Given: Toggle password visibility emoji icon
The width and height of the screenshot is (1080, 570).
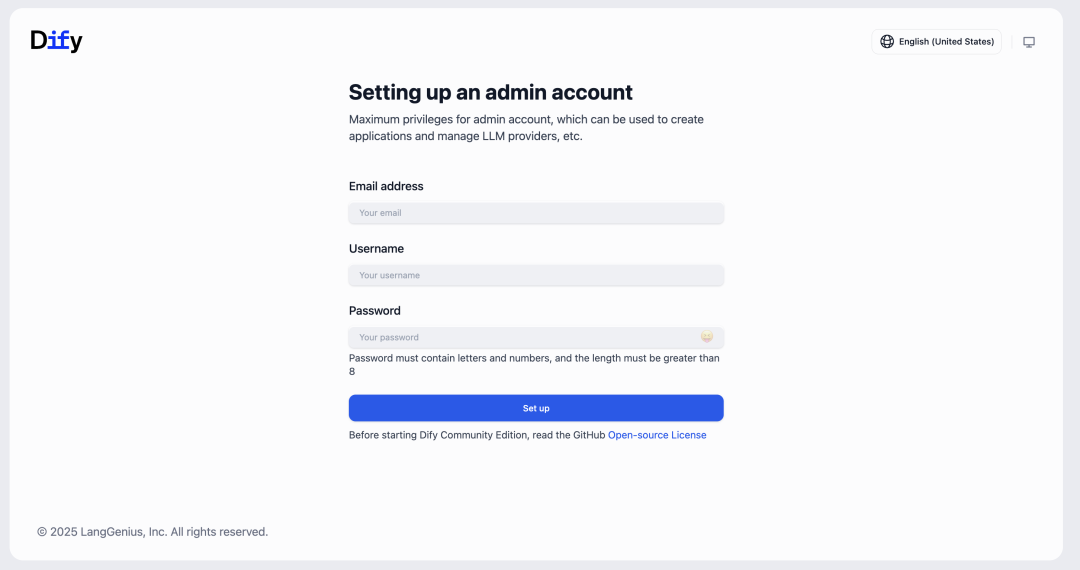Looking at the screenshot, I should tap(707, 337).
